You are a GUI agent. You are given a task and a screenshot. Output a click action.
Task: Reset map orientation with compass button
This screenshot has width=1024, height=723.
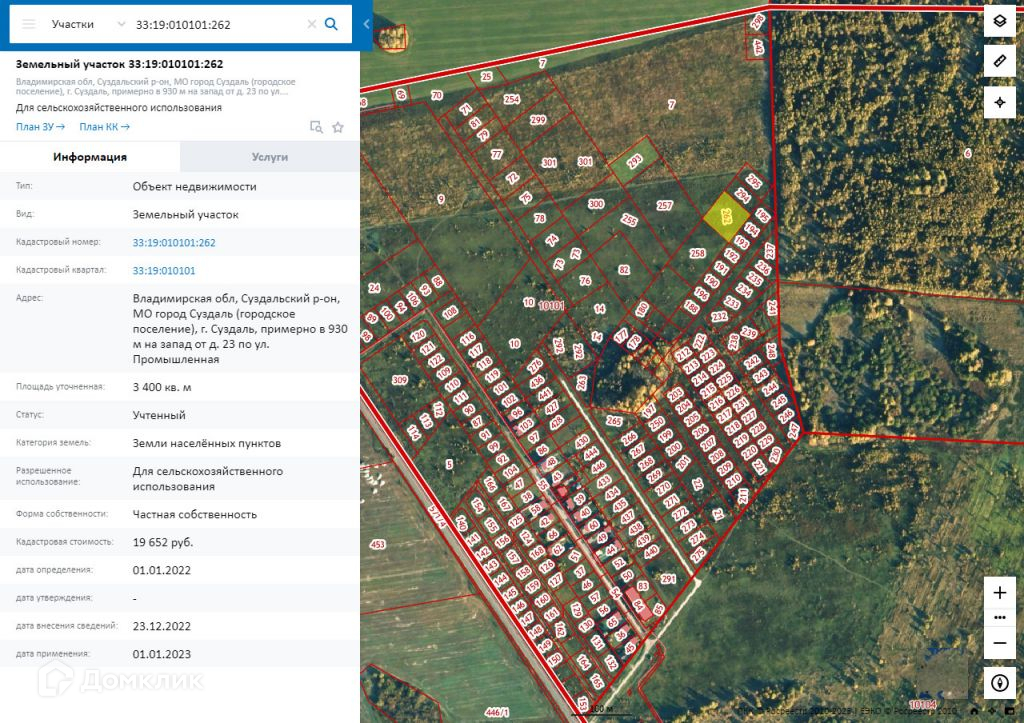coord(1000,683)
